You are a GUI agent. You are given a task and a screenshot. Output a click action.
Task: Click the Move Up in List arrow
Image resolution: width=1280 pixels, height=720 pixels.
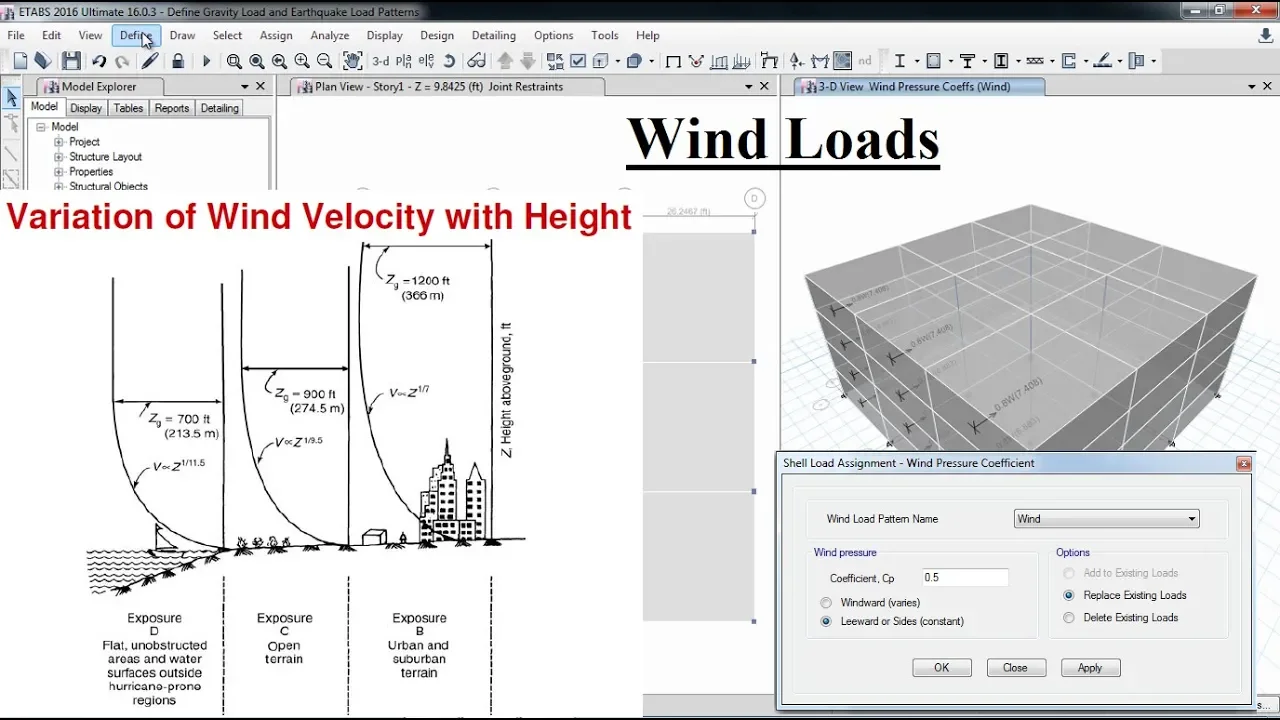(505, 61)
